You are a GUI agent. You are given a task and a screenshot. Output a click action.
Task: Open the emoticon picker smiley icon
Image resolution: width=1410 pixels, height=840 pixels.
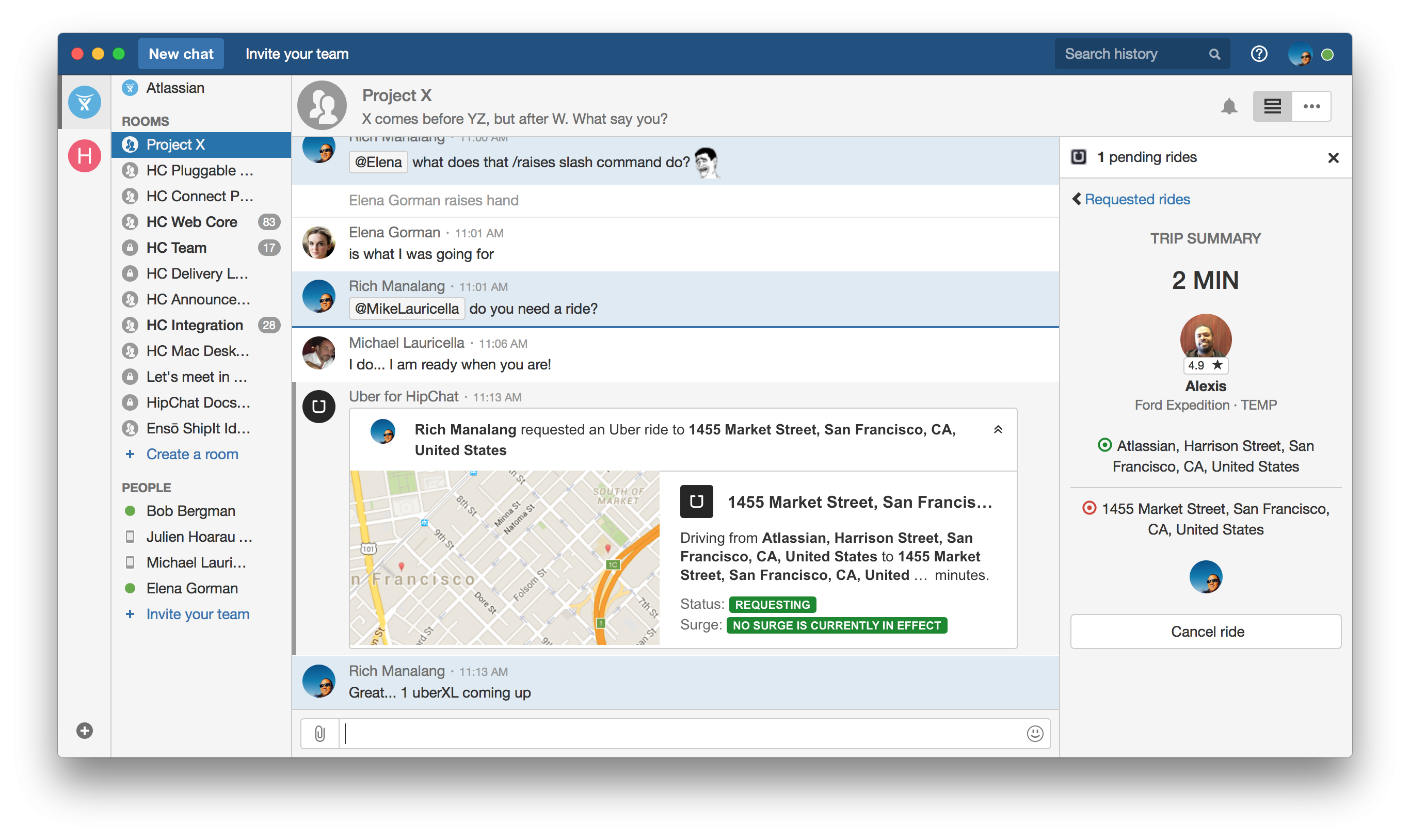1035,734
